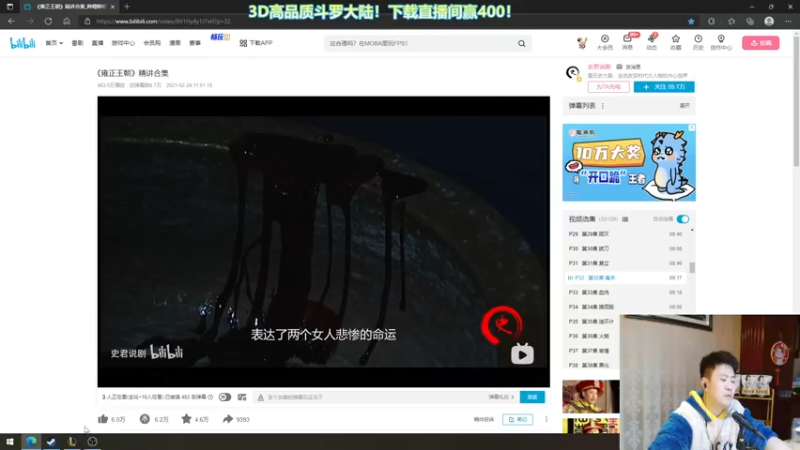Click the blue 发送 send button

[532, 397]
